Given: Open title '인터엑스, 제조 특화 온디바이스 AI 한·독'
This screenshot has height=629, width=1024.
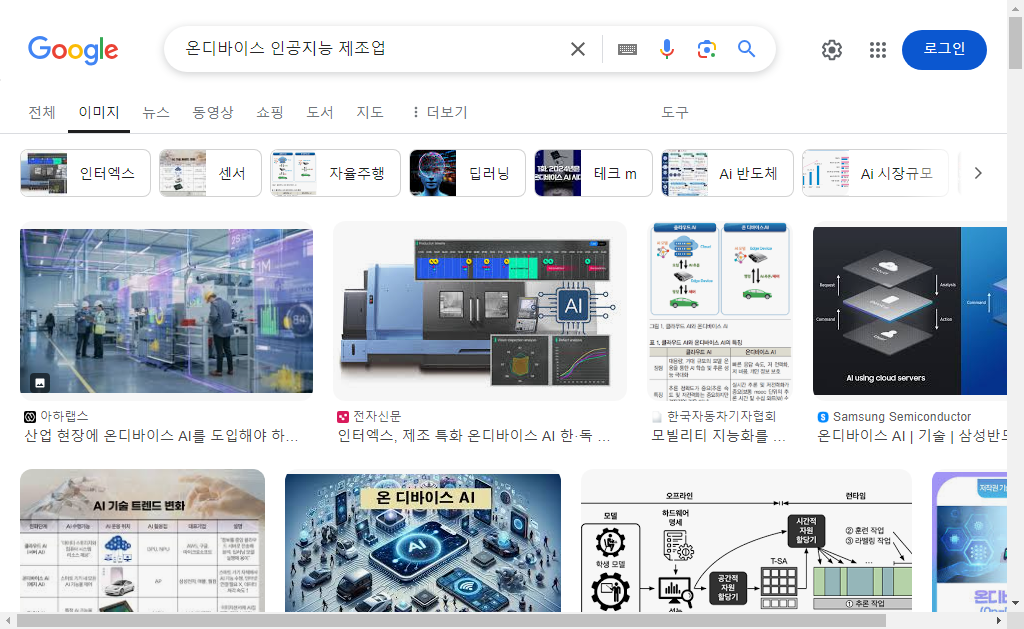Looking at the screenshot, I should pyautogui.click(x=473, y=436).
